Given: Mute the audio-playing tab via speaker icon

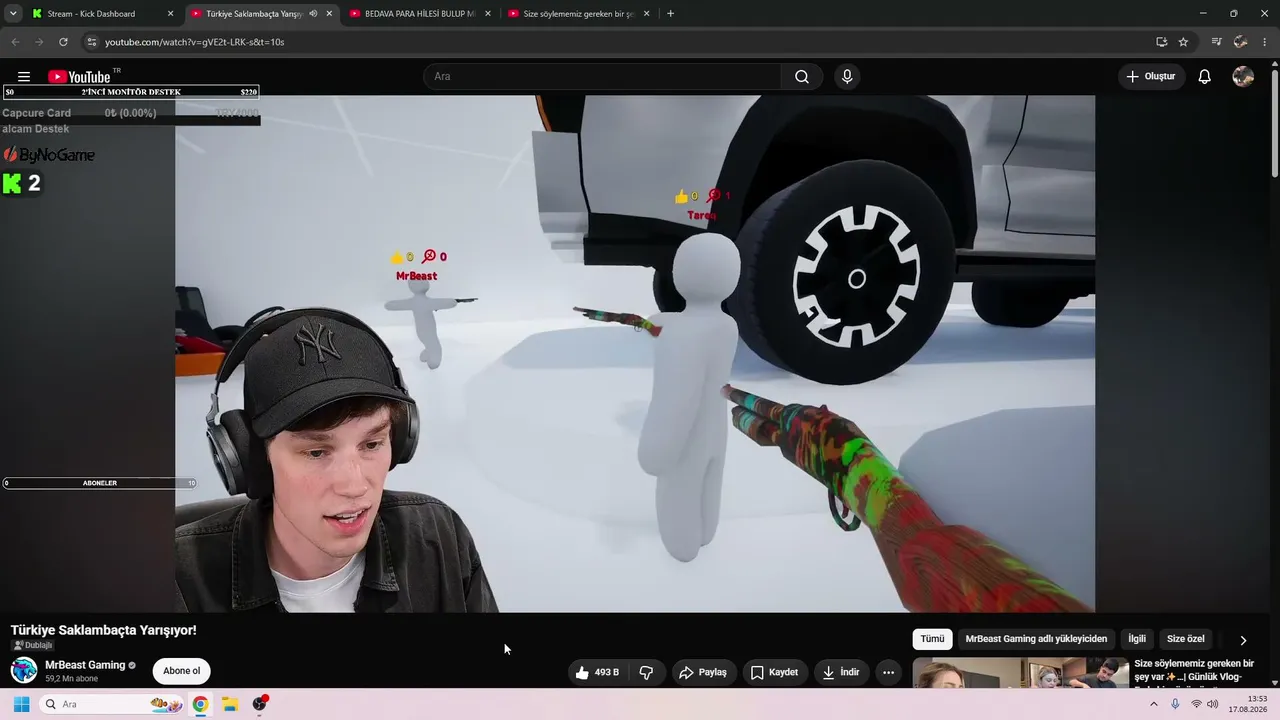Looking at the screenshot, I should tap(314, 14).
